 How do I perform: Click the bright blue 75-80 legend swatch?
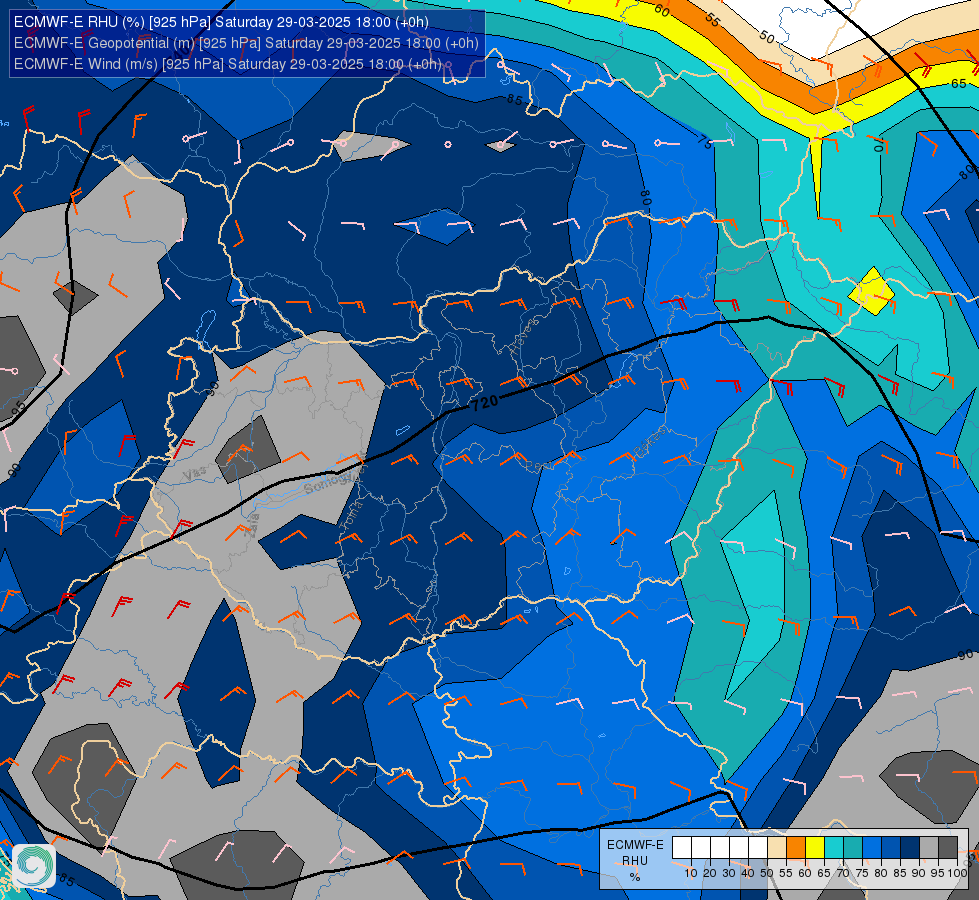(x=872, y=848)
